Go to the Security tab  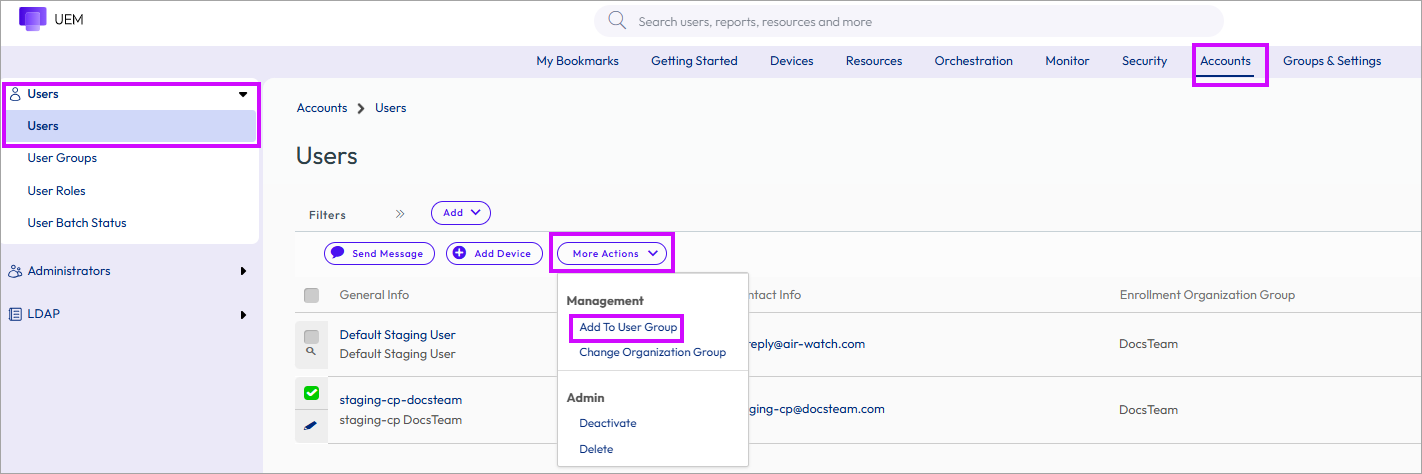[1144, 61]
